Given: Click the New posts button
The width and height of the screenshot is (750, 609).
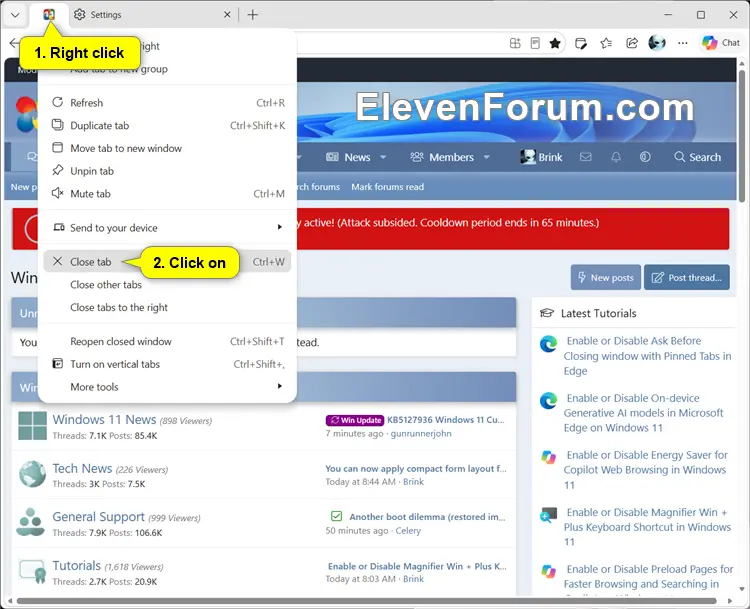Looking at the screenshot, I should click(x=606, y=277).
